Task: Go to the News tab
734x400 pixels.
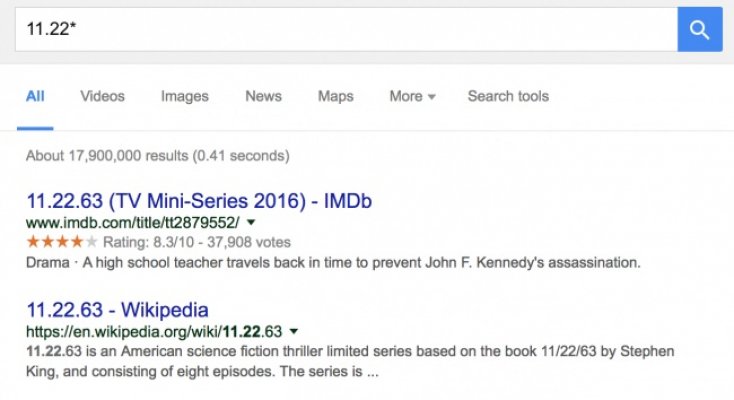Action: [263, 96]
